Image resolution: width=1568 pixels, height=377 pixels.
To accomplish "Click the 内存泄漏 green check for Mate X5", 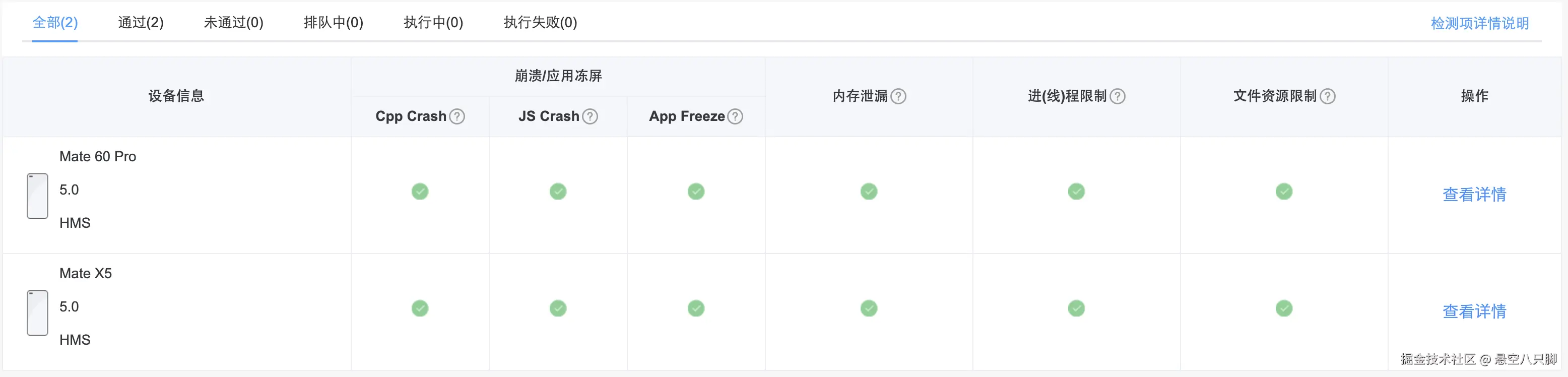I will pyautogui.click(x=869, y=308).
